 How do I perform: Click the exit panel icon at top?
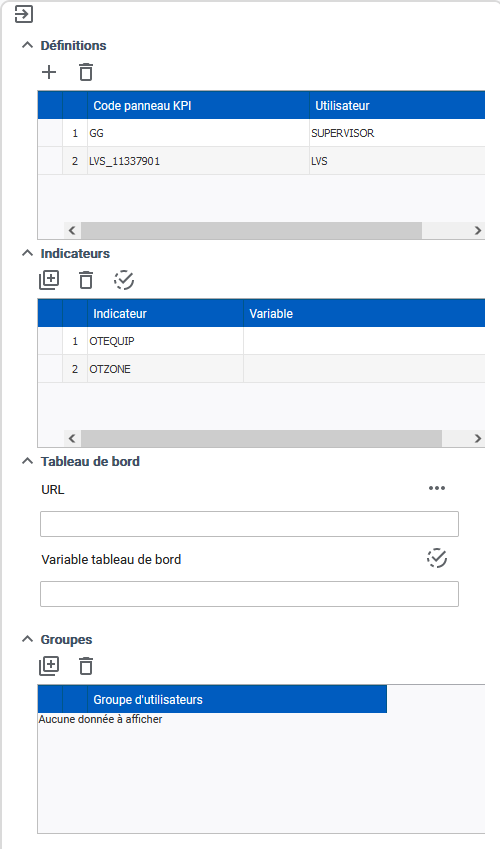click(23, 14)
